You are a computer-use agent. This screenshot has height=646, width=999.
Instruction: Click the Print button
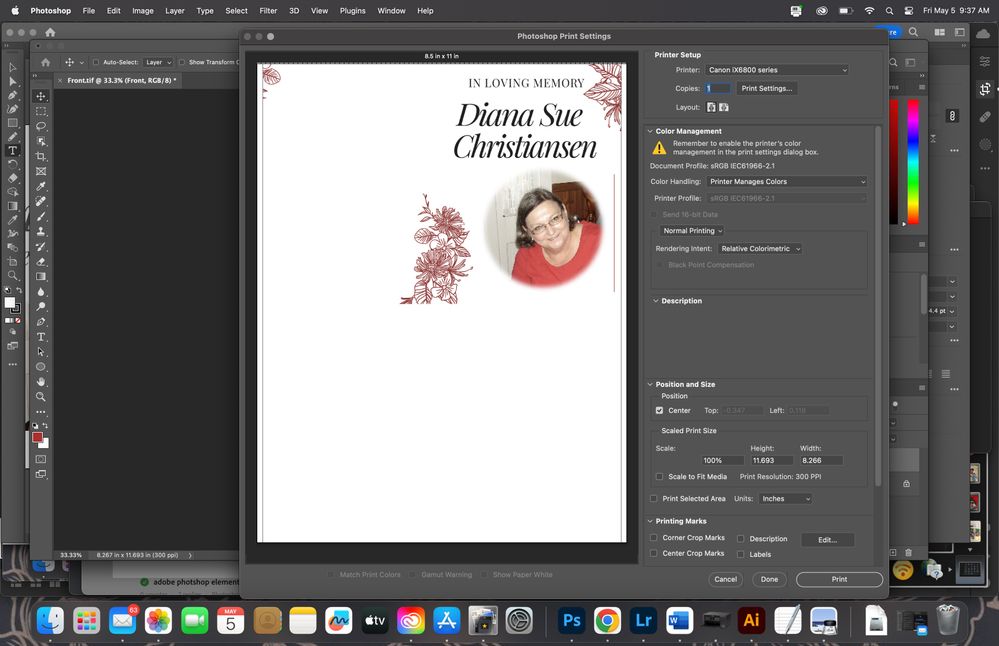tap(839, 579)
